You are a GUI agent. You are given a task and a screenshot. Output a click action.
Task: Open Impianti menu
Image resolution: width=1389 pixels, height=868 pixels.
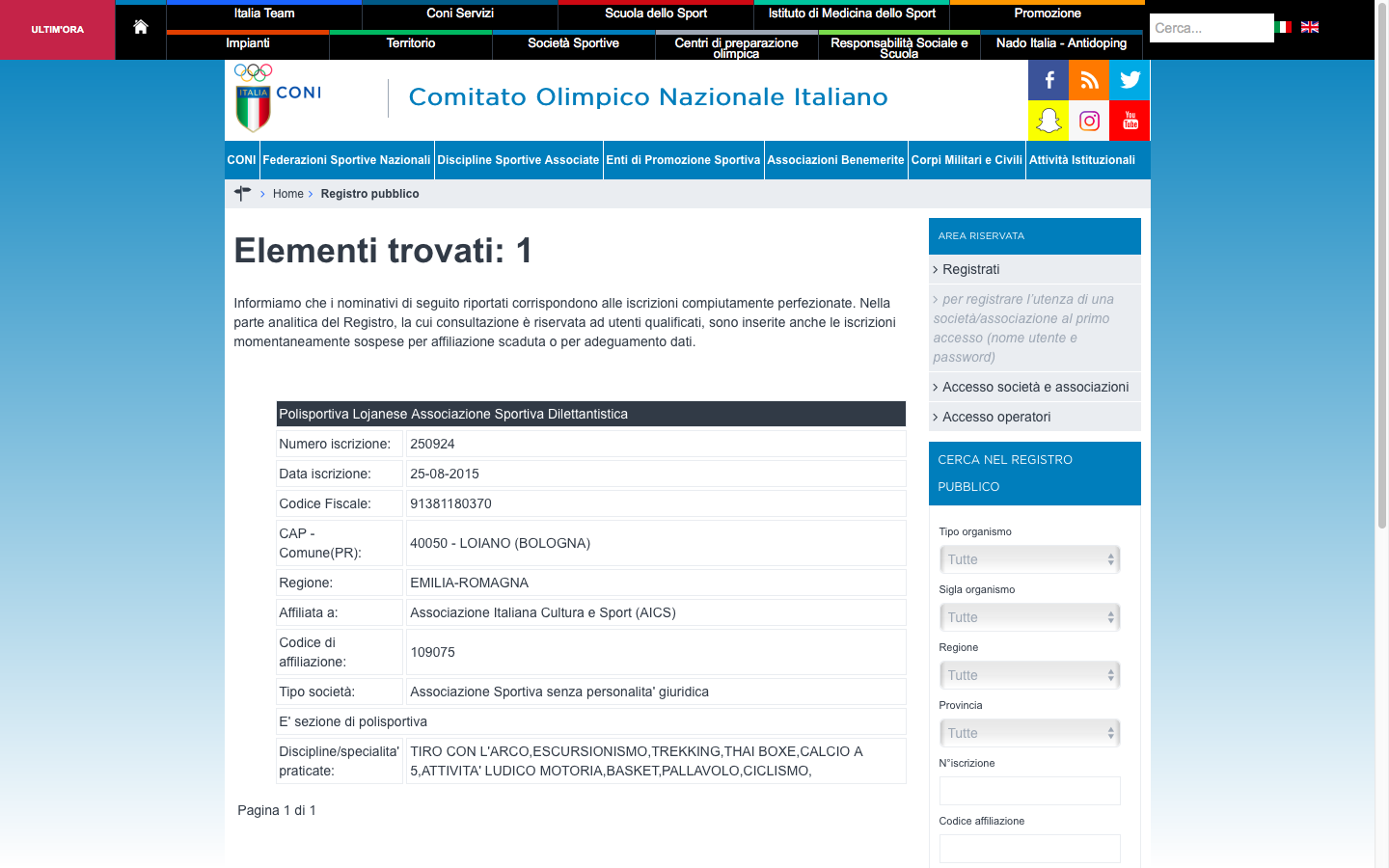coord(248,45)
